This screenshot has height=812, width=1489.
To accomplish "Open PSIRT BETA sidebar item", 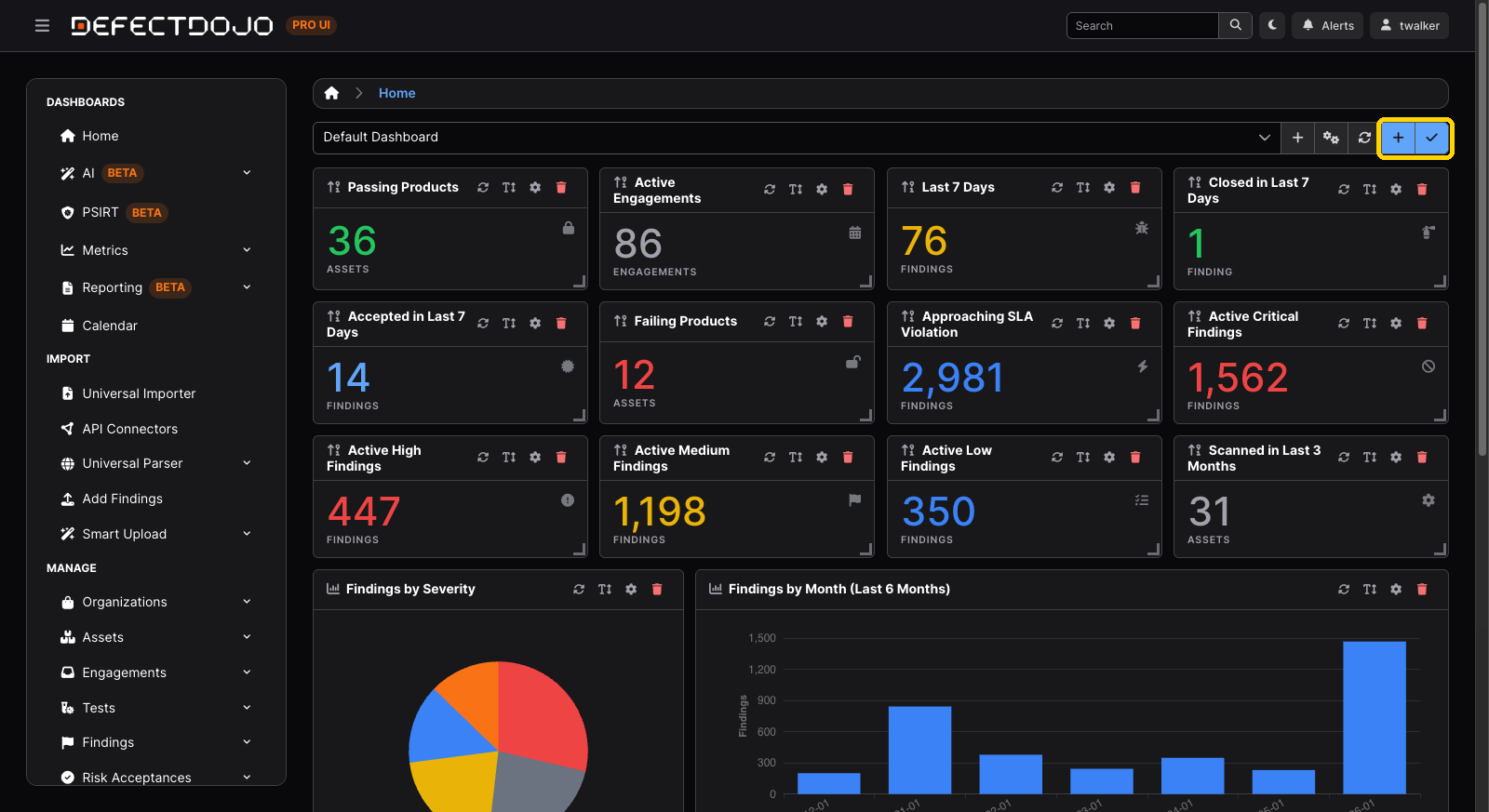I will [x=156, y=213].
